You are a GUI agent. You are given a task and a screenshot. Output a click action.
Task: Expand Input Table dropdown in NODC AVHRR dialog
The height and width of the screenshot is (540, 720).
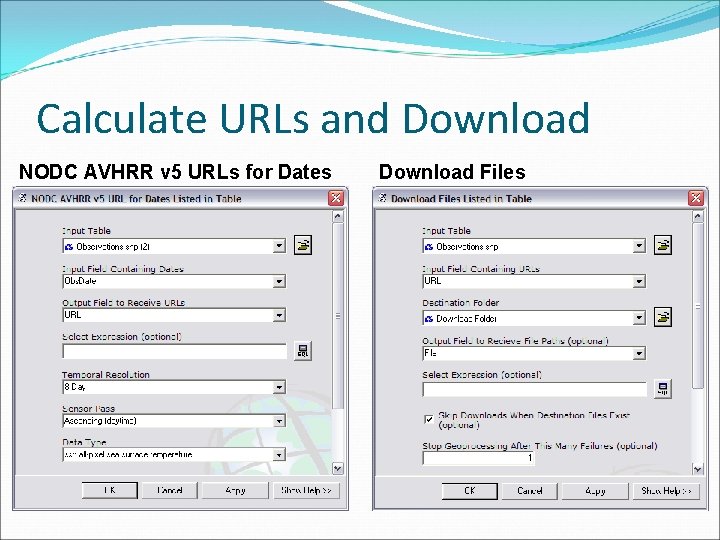pos(279,246)
